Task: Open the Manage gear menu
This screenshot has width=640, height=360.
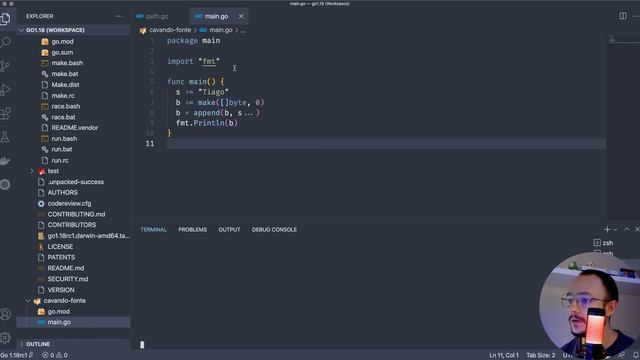Action: [x=5, y=338]
